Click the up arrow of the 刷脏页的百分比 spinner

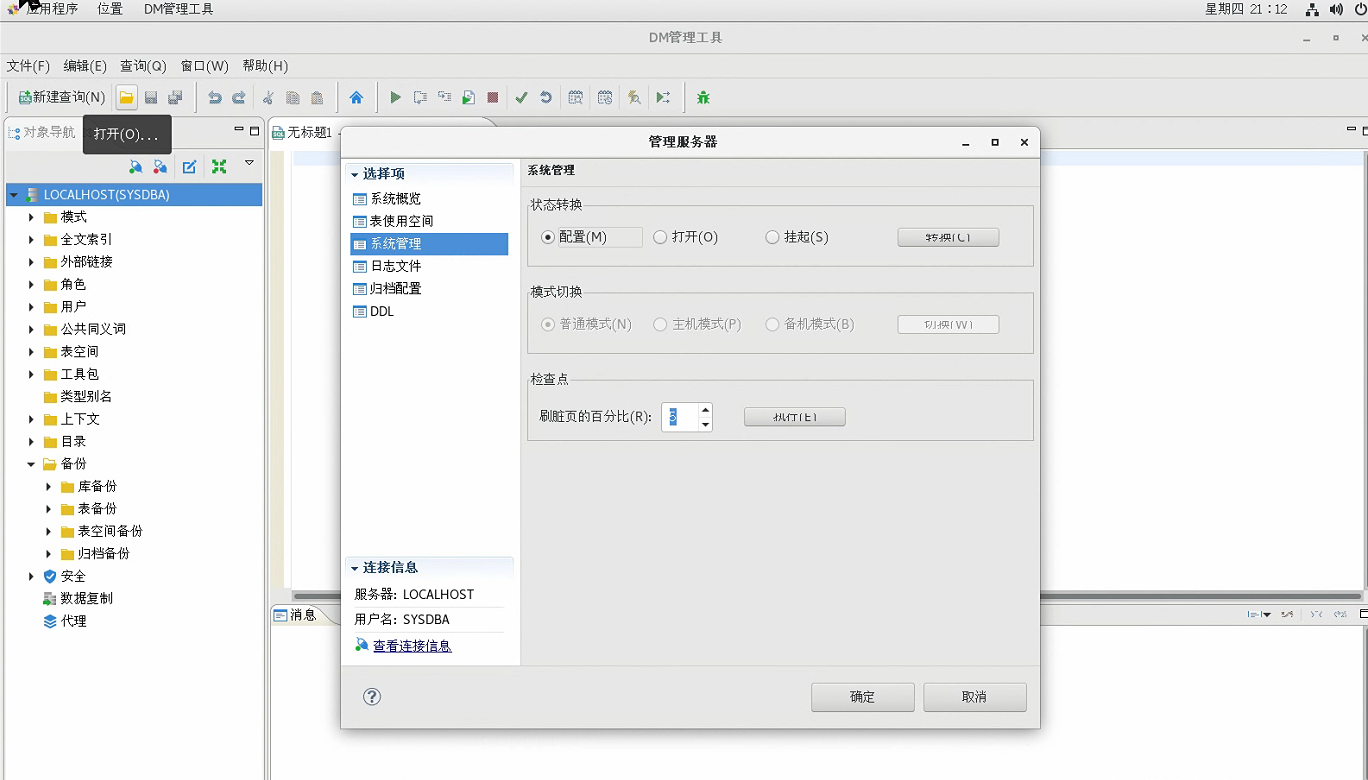click(704, 410)
